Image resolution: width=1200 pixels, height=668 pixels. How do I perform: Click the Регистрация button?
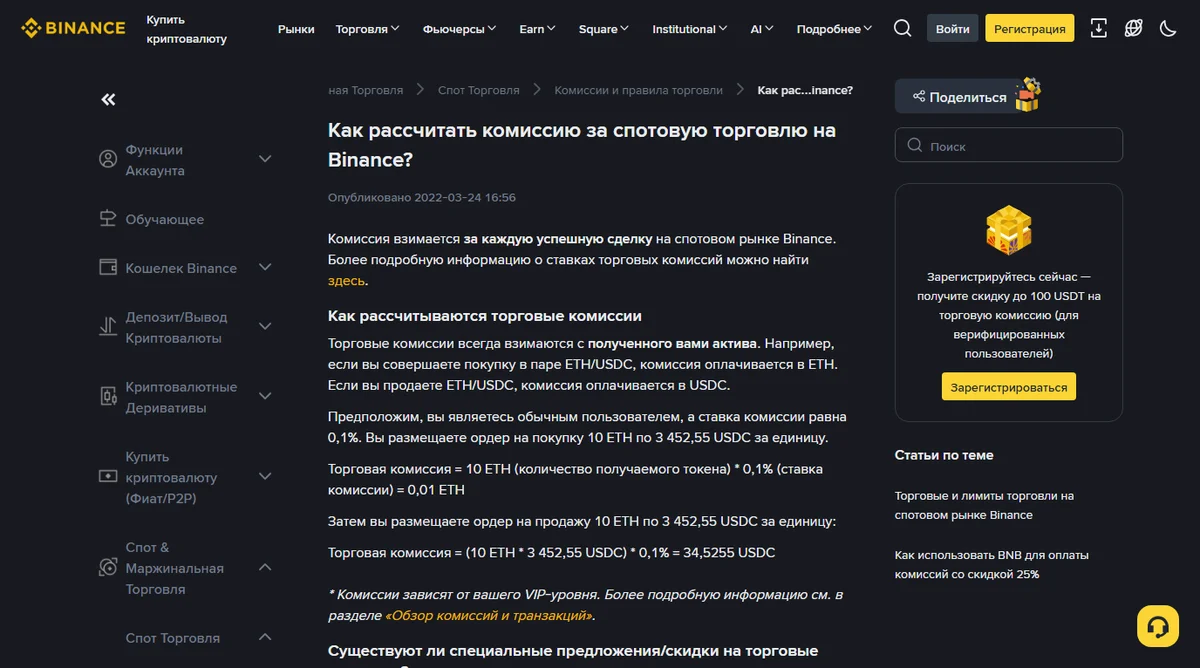pyautogui.click(x=1029, y=28)
